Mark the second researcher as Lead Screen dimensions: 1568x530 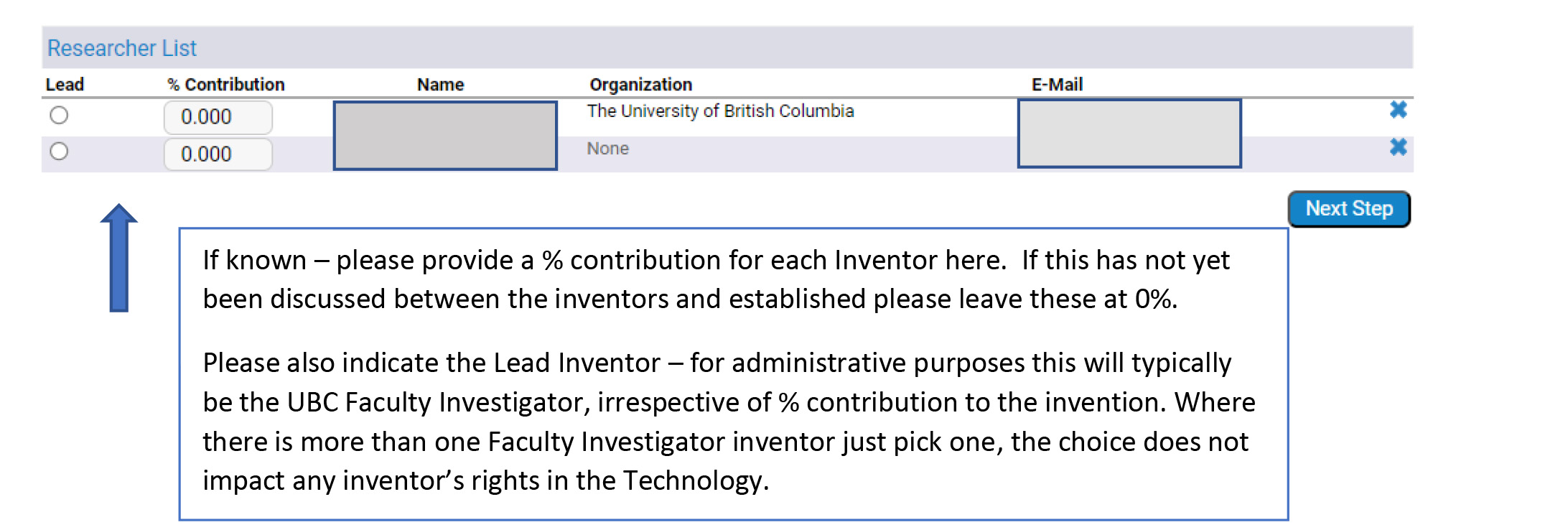[60, 151]
